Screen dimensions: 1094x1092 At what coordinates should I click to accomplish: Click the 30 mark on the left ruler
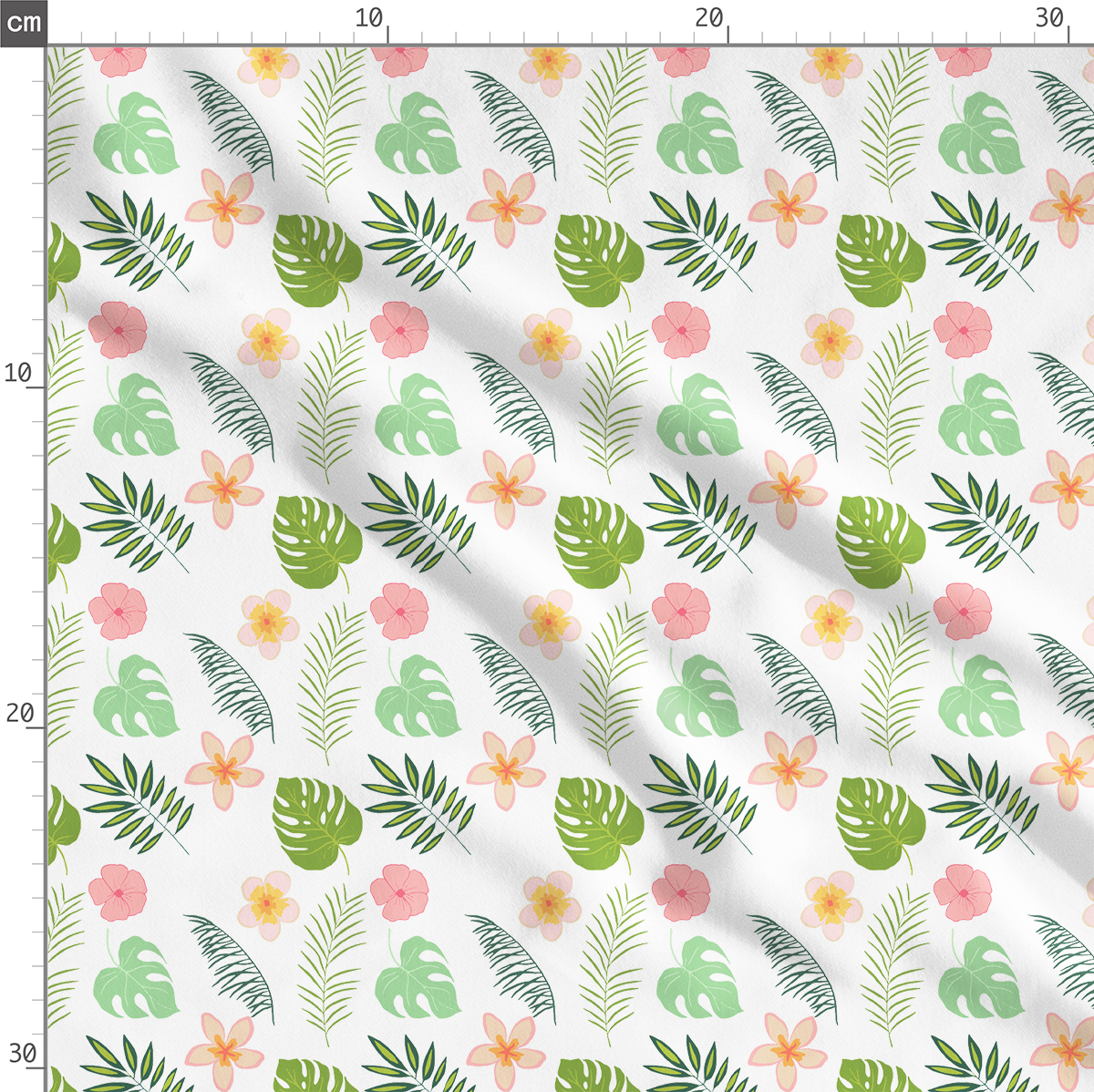(x=22, y=1054)
